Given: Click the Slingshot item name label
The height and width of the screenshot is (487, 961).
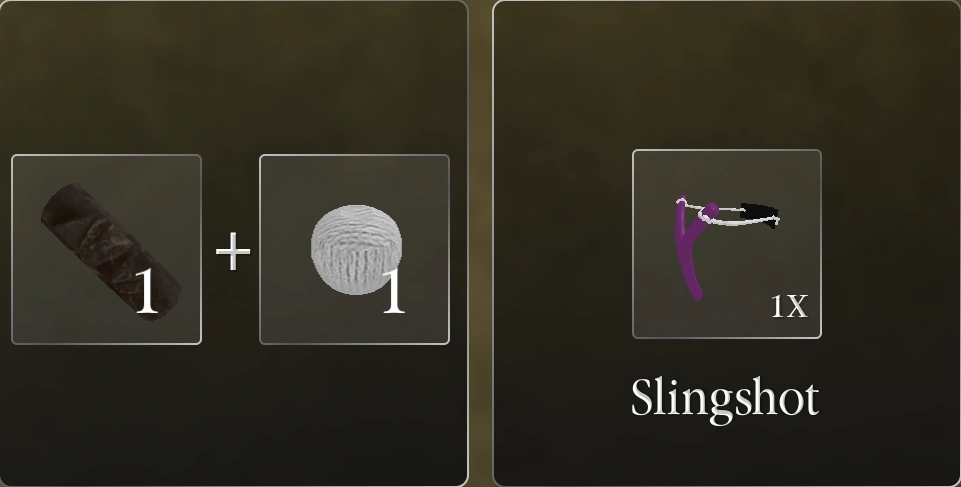Looking at the screenshot, I should pos(725,399).
